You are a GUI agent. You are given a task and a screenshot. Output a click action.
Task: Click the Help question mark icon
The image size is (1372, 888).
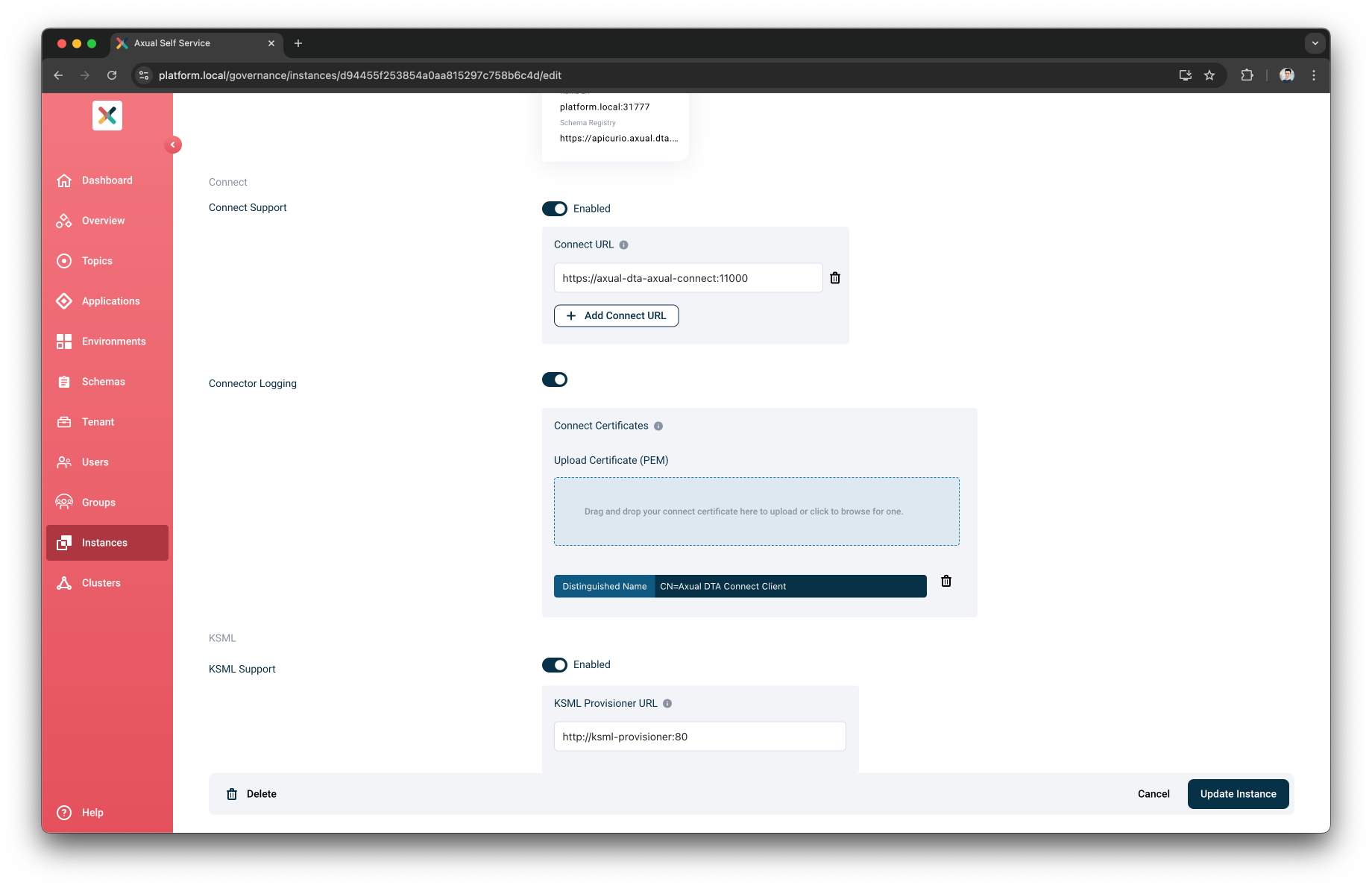64,813
